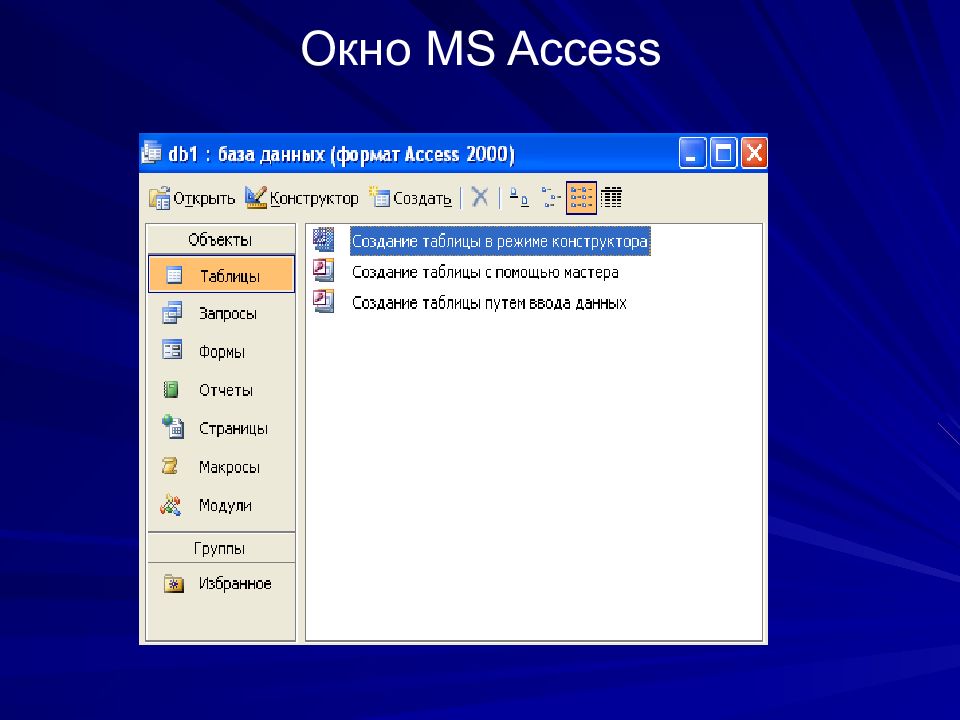Select Создание таблицы путем ввода данных
This screenshot has height=720, width=960.
[x=489, y=302]
